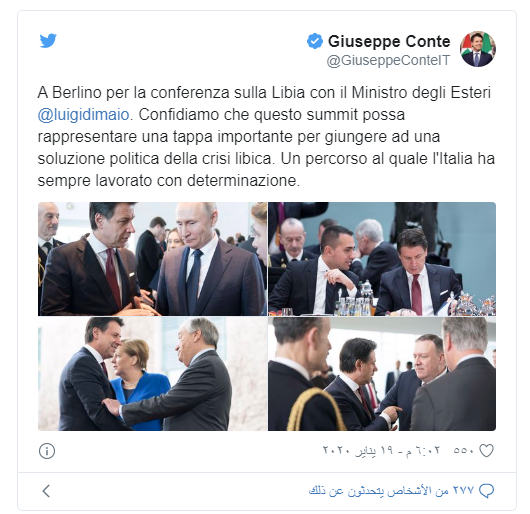Click the chevron arrow at bottom left

(46, 491)
